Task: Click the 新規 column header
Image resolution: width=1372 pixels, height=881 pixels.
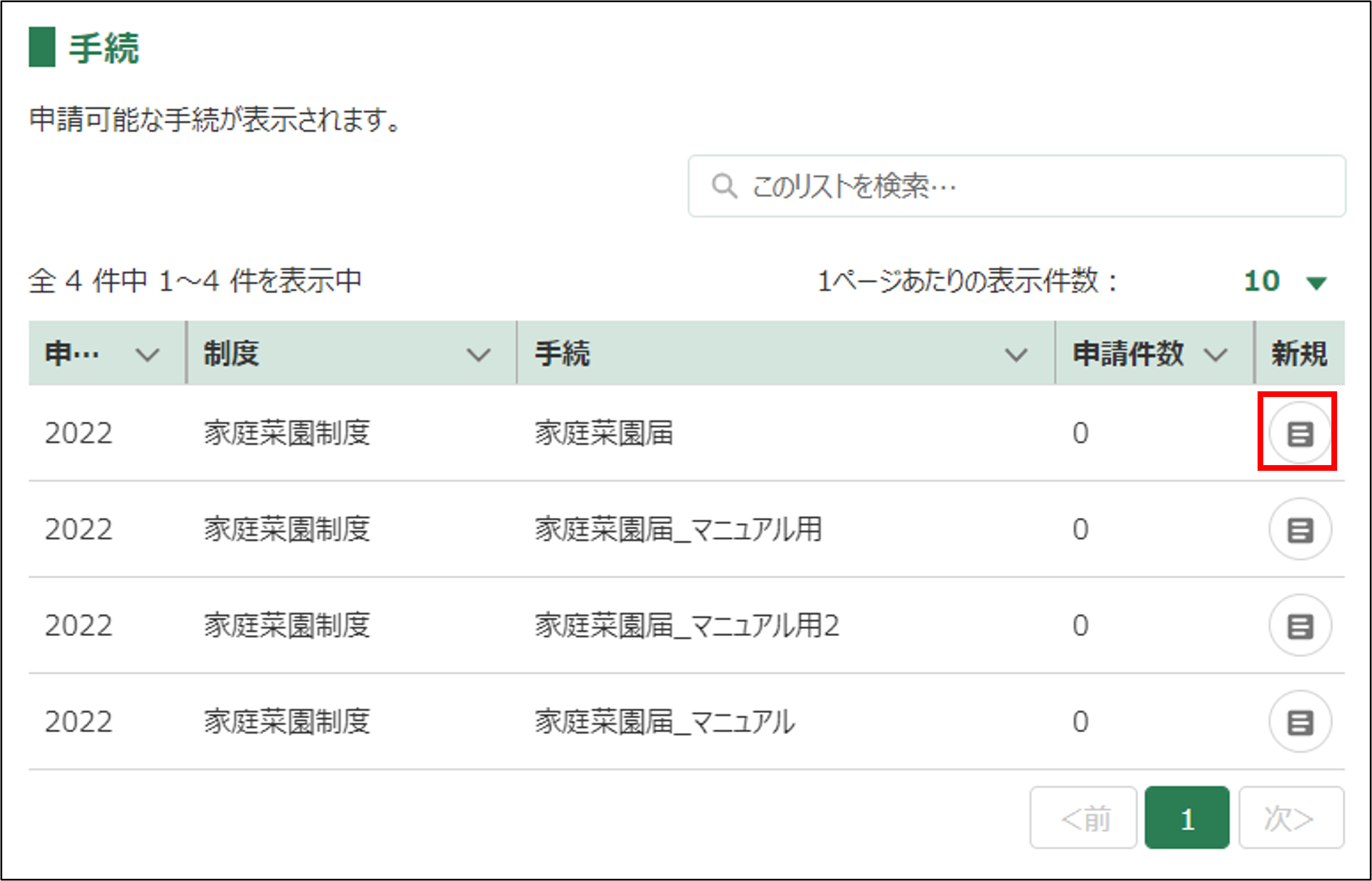Action: 1299,354
